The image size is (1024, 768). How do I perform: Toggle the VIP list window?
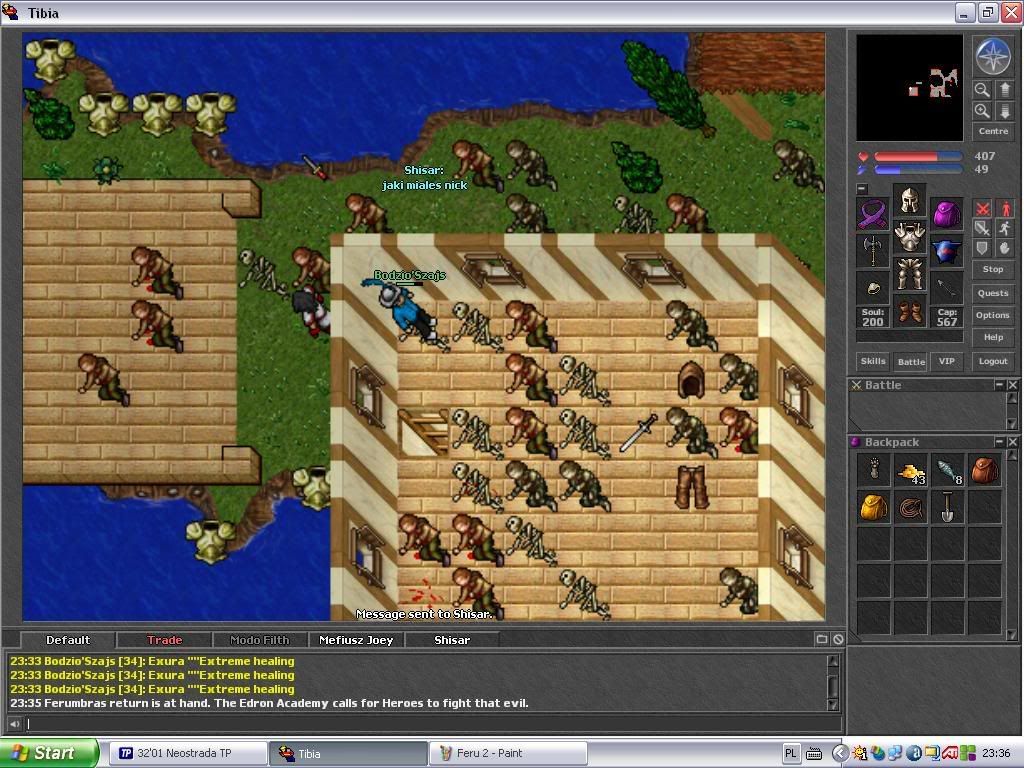(x=946, y=361)
